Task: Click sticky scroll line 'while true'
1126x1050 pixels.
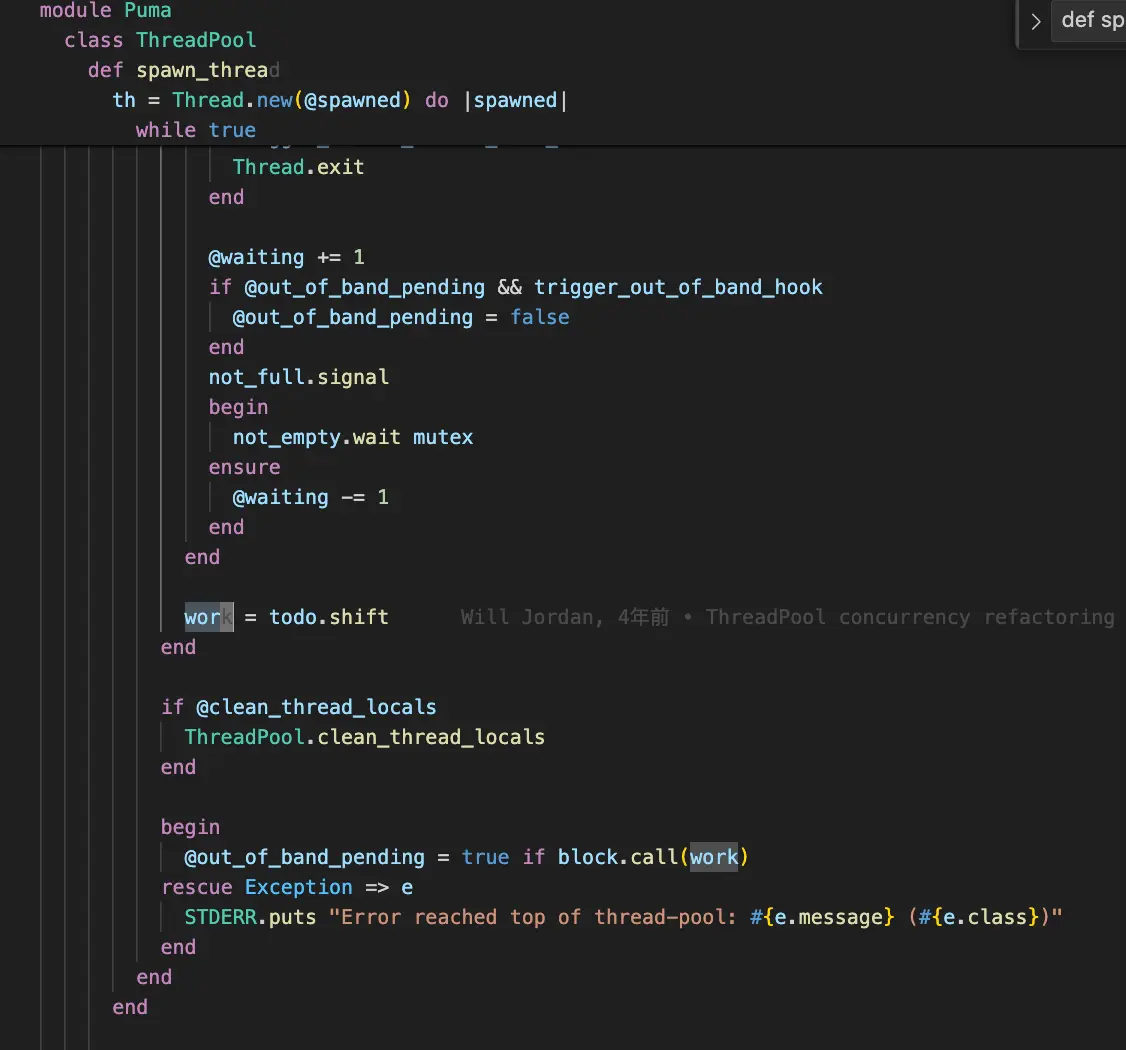Action: pos(196,130)
